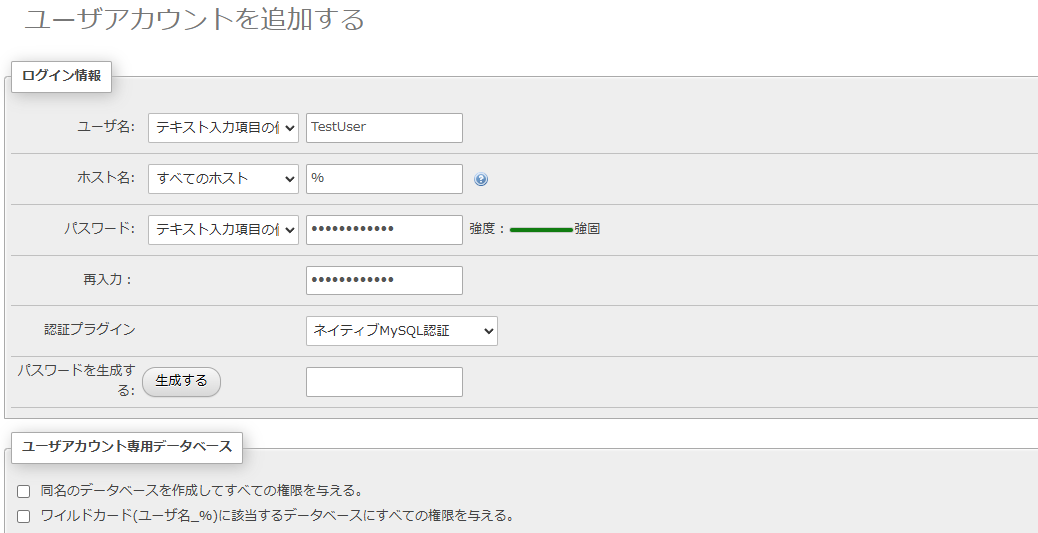The height and width of the screenshot is (533, 1038).
Task: Click the パスワード: label
Action: [x=99, y=229]
